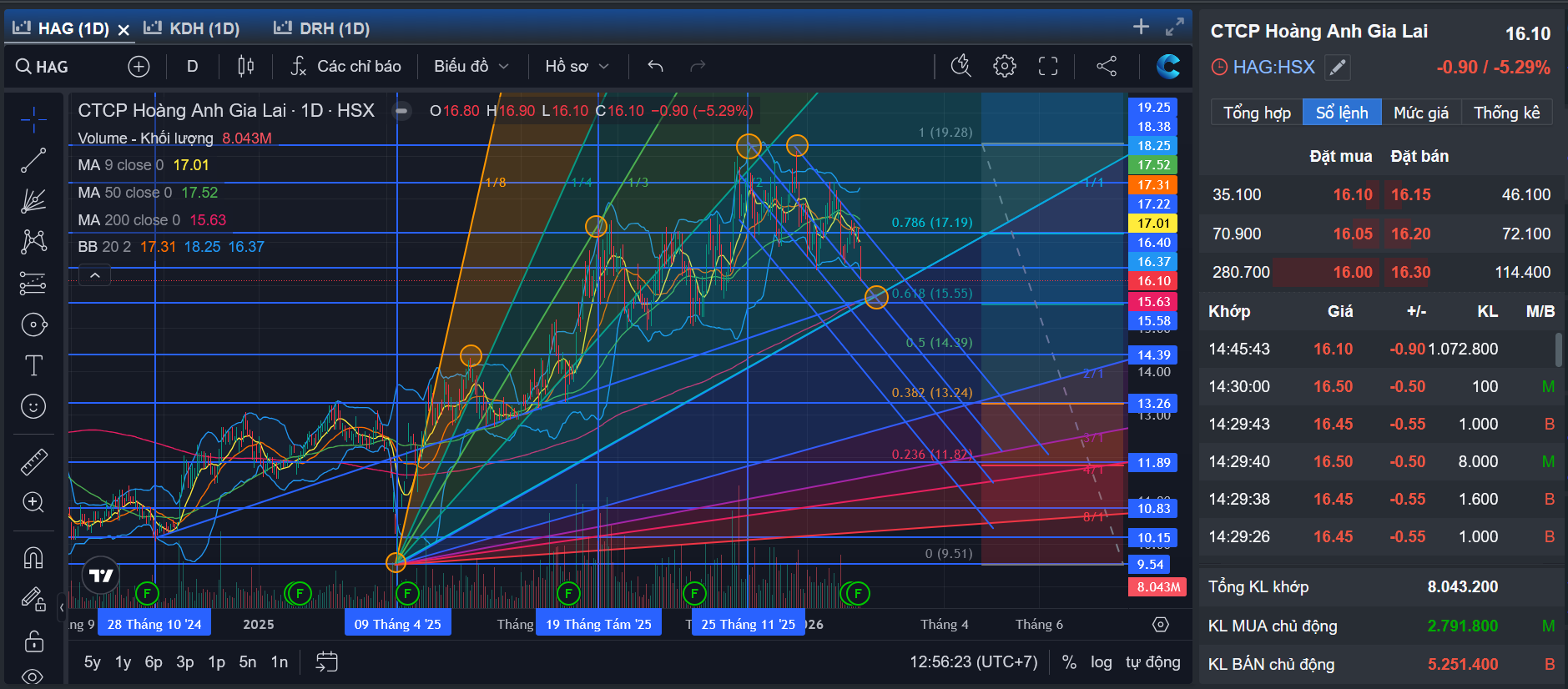Viewport: 1568px width, 689px height.
Task: Switch to the DRH (1D) chart tab
Action: [322, 28]
